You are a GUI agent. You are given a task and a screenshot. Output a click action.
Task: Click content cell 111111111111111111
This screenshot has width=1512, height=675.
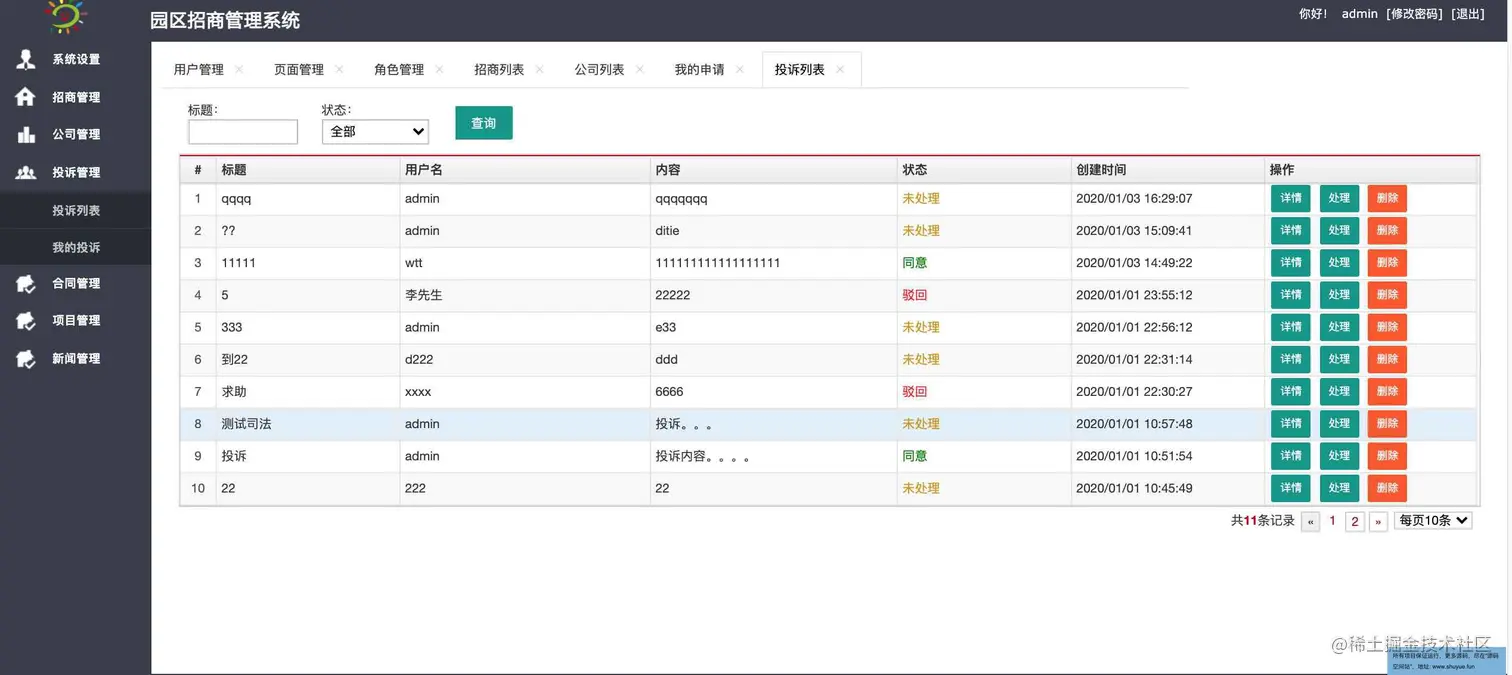click(x=718, y=263)
